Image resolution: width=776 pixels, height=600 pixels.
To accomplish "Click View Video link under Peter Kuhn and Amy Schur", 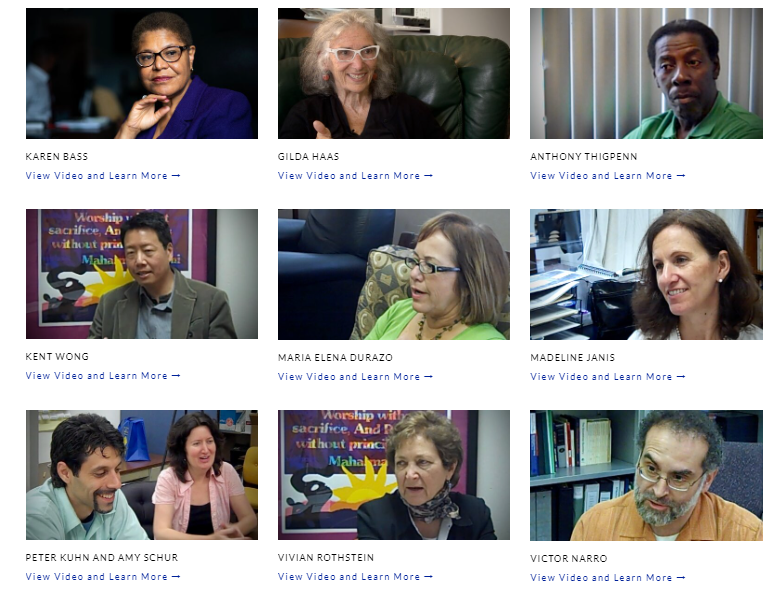I will click(x=103, y=577).
